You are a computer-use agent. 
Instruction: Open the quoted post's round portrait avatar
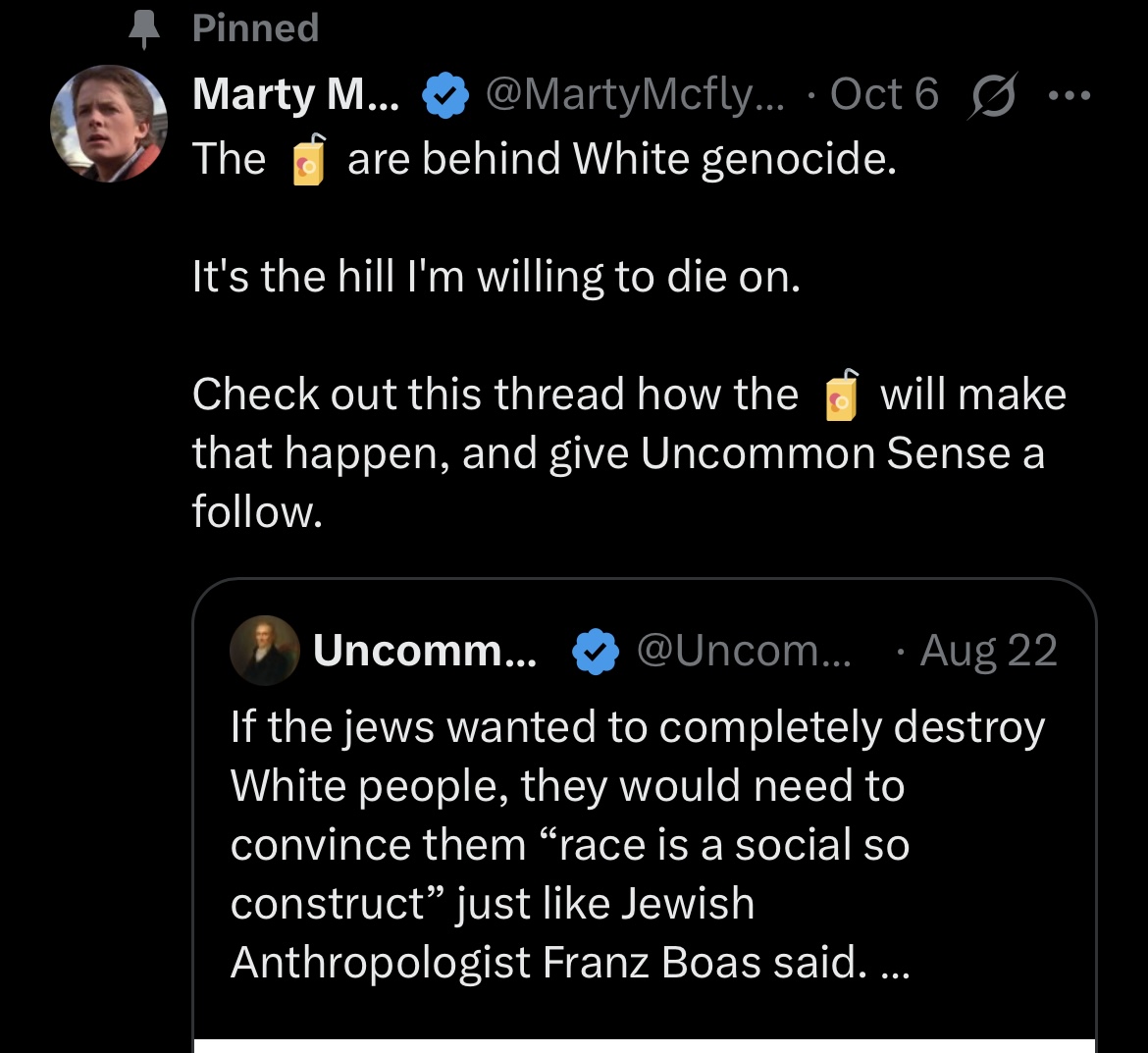point(265,651)
